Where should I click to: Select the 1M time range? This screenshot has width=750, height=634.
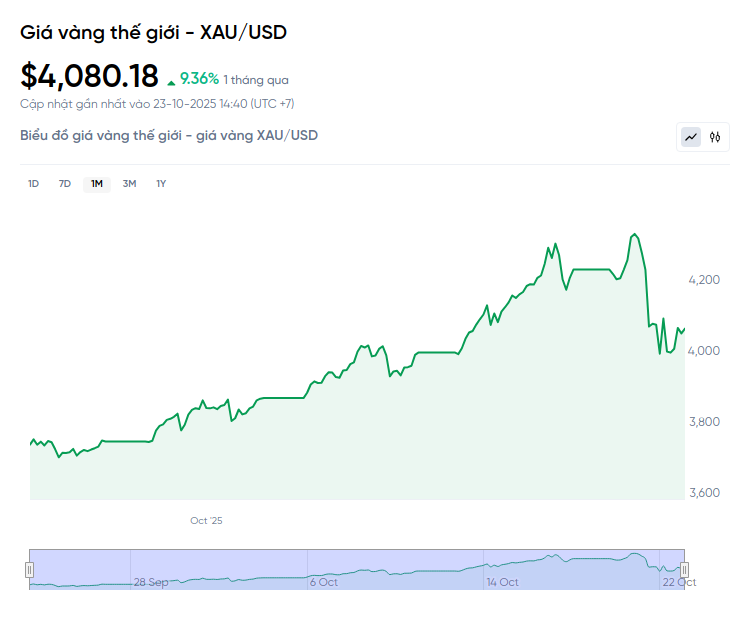coord(97,183)
